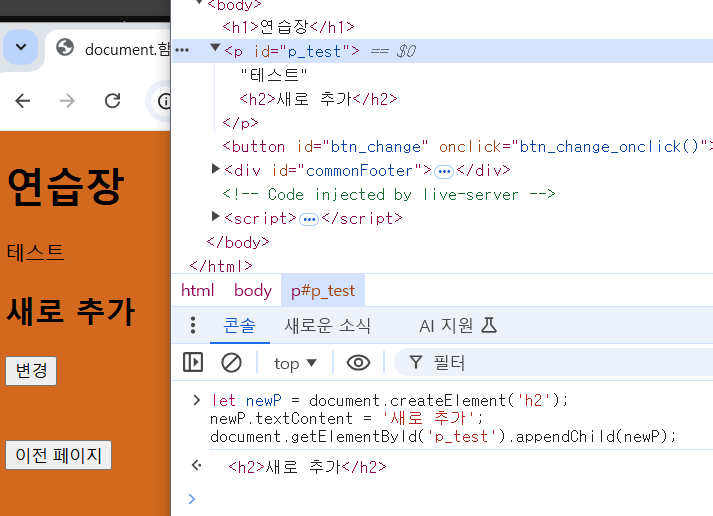Select the "테스트" text node in Elements

pyautogui.click(x=274, y=75)
